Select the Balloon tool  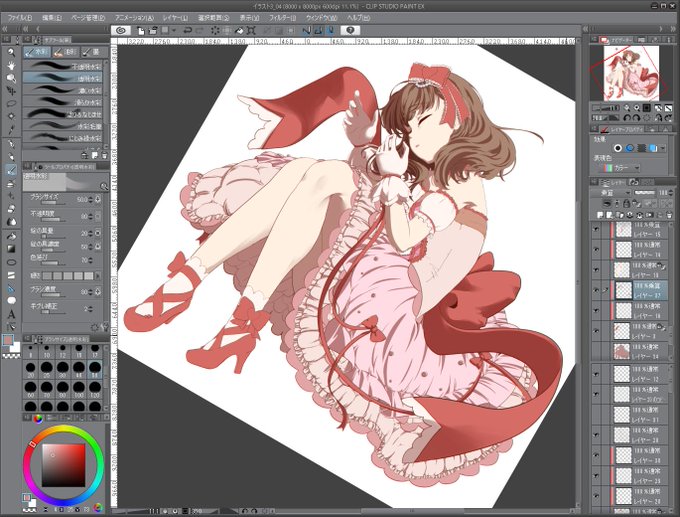[11, 301]
